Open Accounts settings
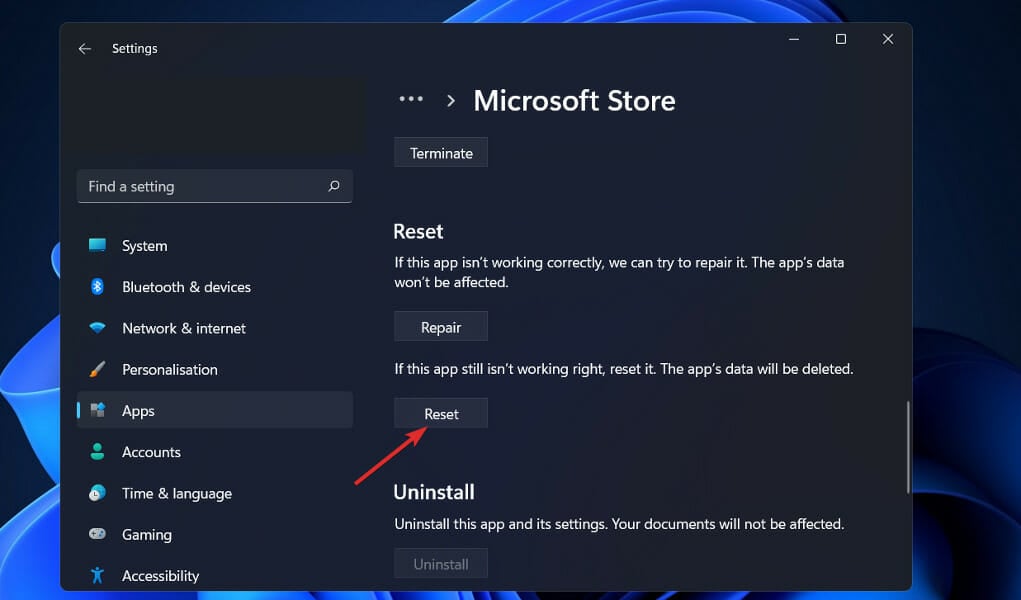This screenshot has height=600, width=1021. [x=215, y=452]
